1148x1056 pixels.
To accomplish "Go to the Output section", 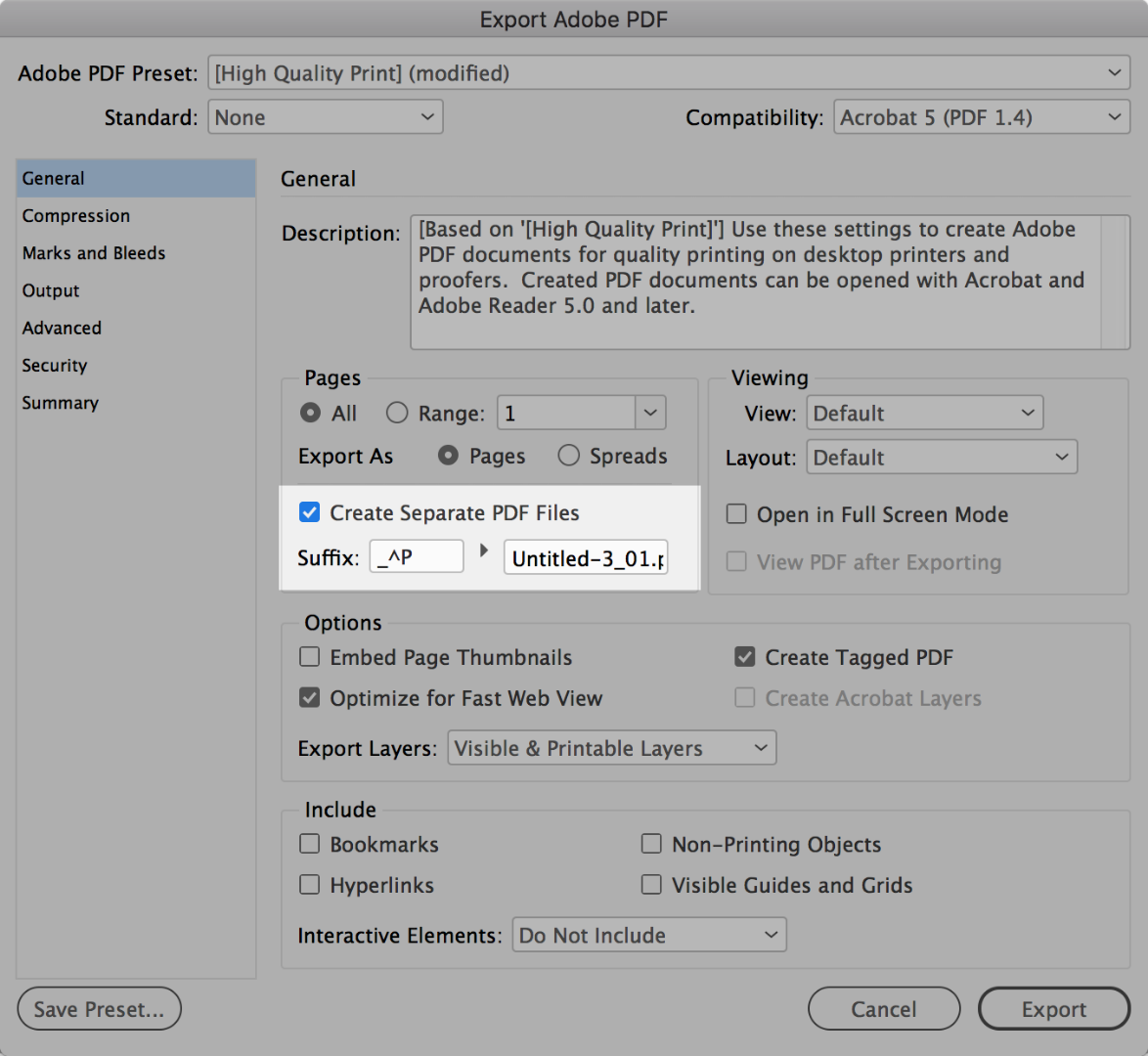I will [136, 290].
